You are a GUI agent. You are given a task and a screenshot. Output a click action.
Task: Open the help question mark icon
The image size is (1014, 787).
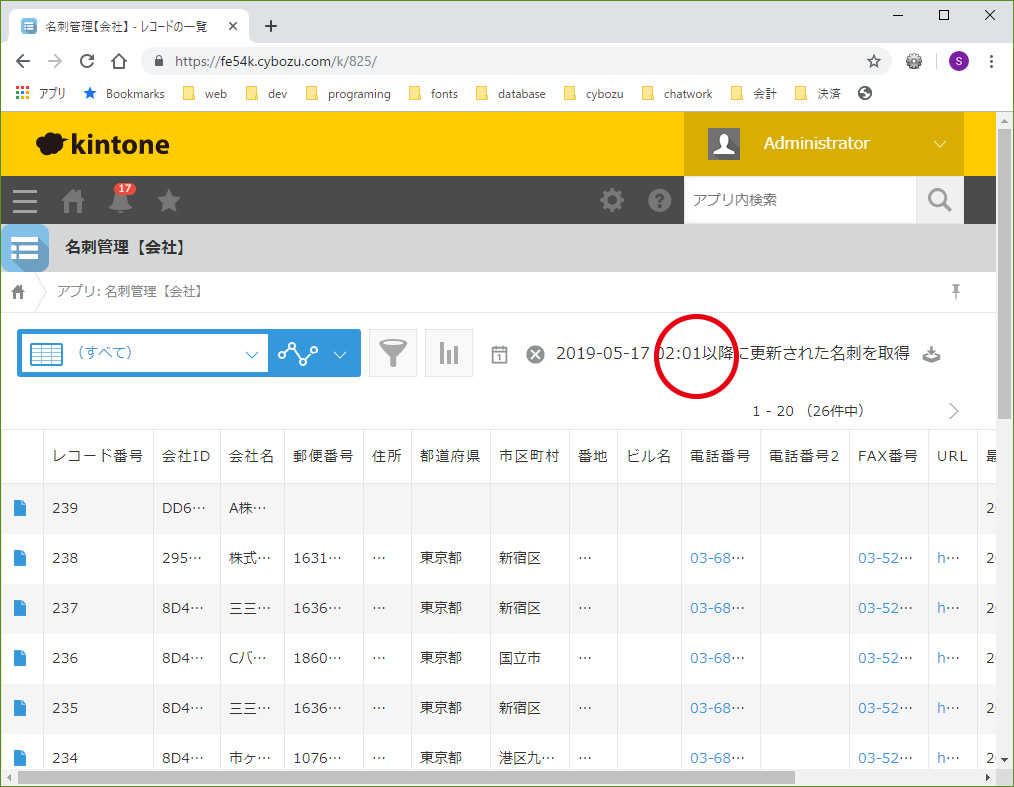(x=660, y=200)
